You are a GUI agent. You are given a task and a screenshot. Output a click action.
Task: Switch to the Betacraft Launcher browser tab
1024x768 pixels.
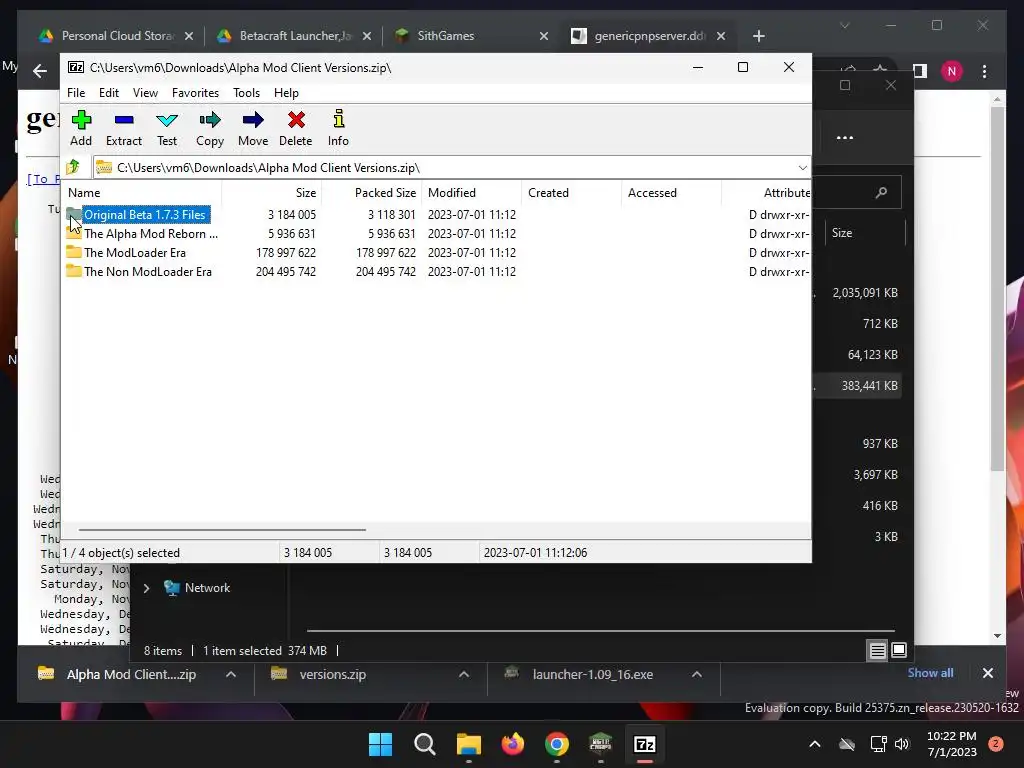click(x=295, y=36)
